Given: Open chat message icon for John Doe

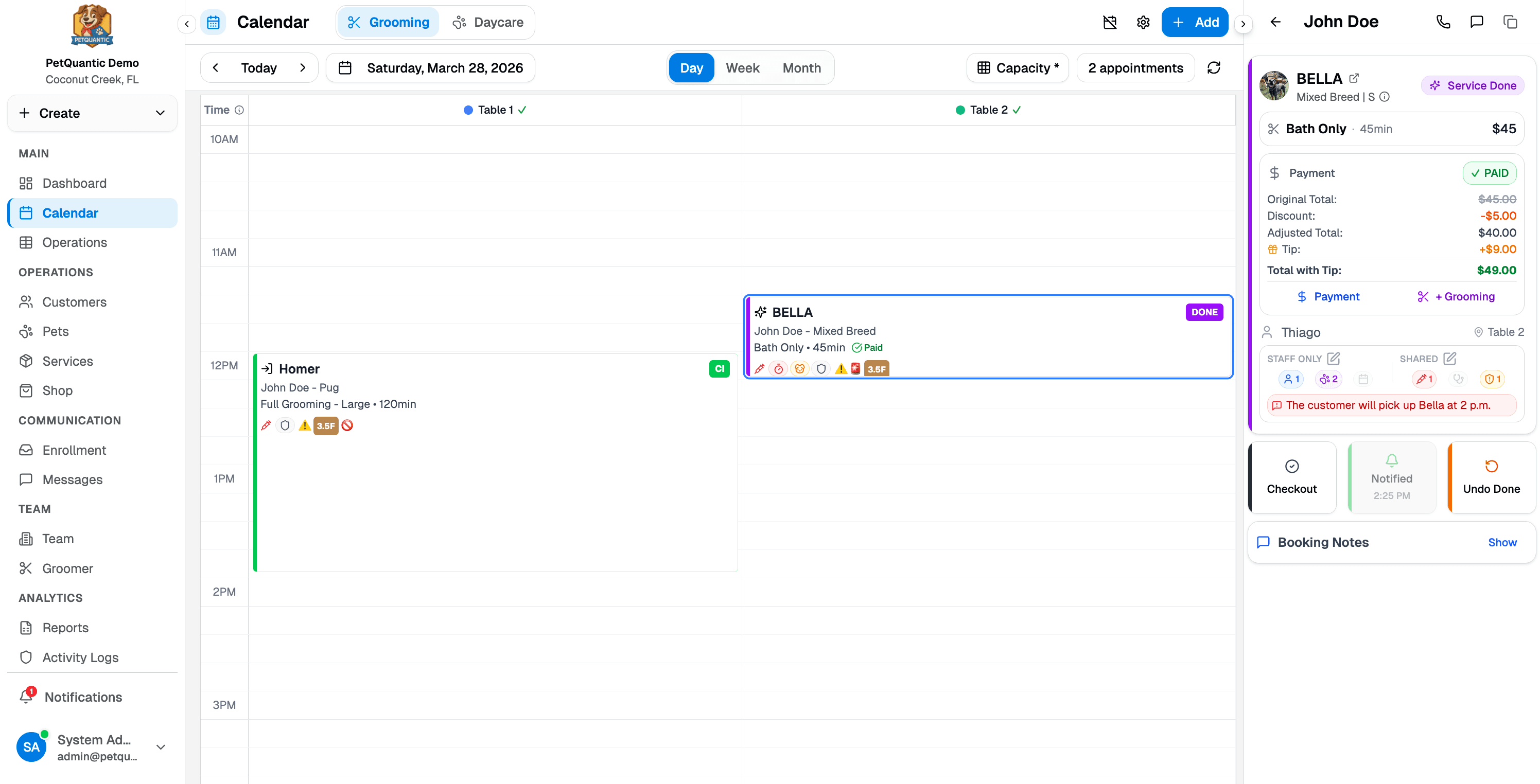Looking at the screenshot, I should (1477, 22).
